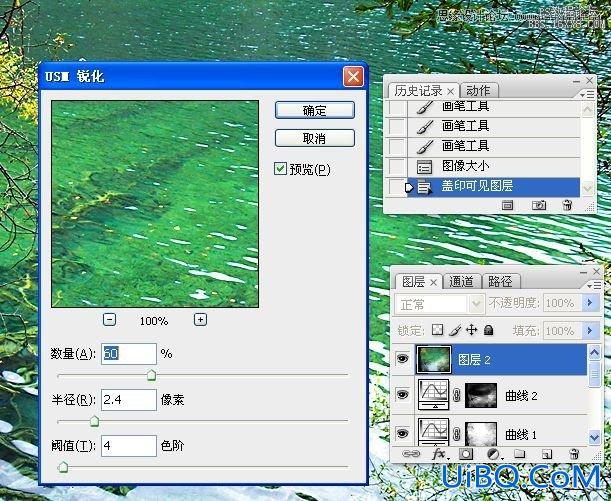The image size is (611, 501).
Task: Click the 阈值 threshold slider handle
Action: 63,466
